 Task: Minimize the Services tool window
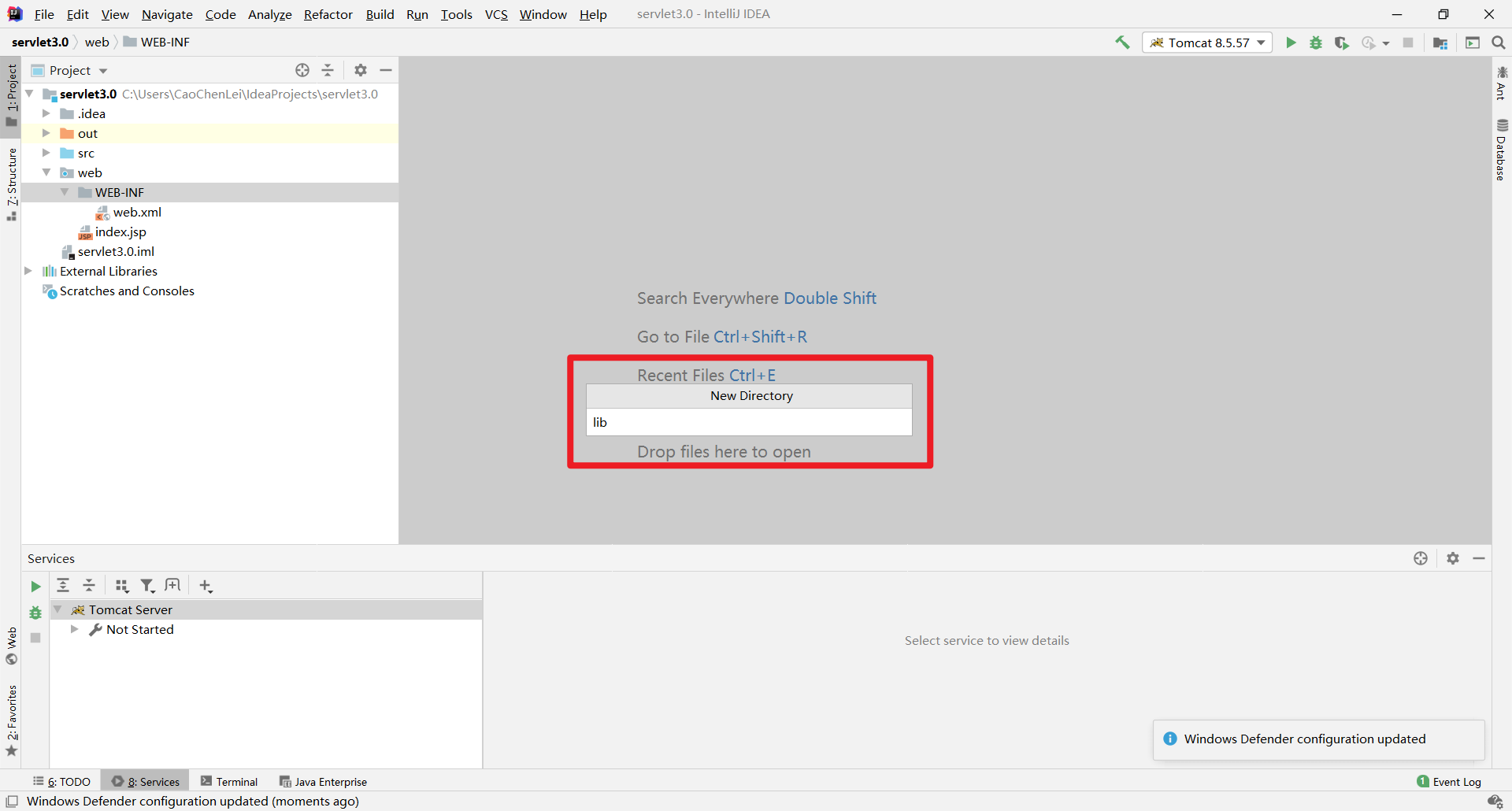coord(1479,558)
